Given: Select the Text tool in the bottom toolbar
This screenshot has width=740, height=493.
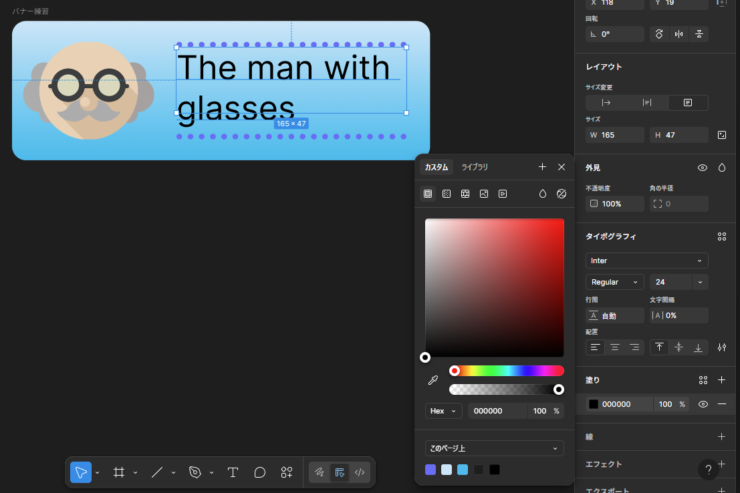Looking at the screenshot, I should (233, 472).
